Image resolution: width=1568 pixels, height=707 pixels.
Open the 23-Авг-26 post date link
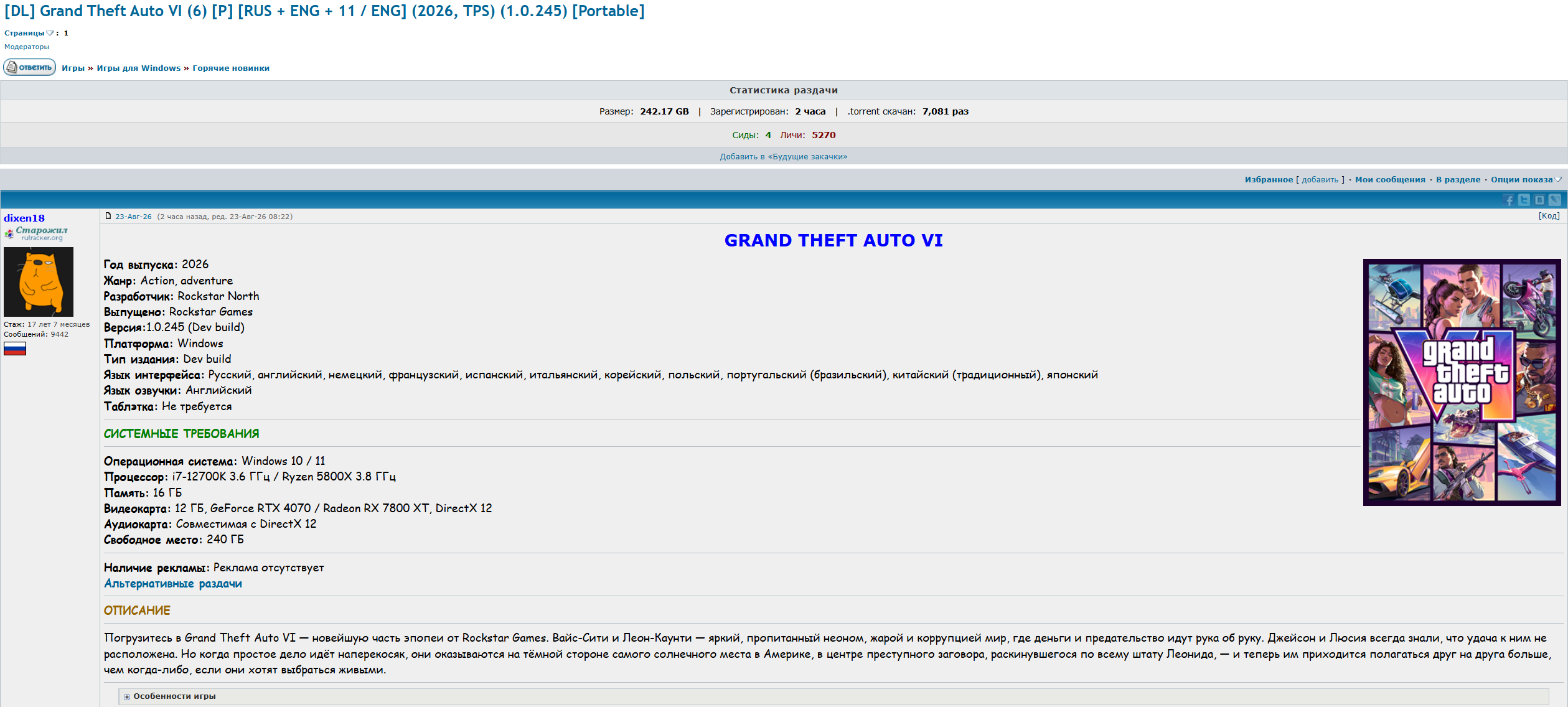133,217
